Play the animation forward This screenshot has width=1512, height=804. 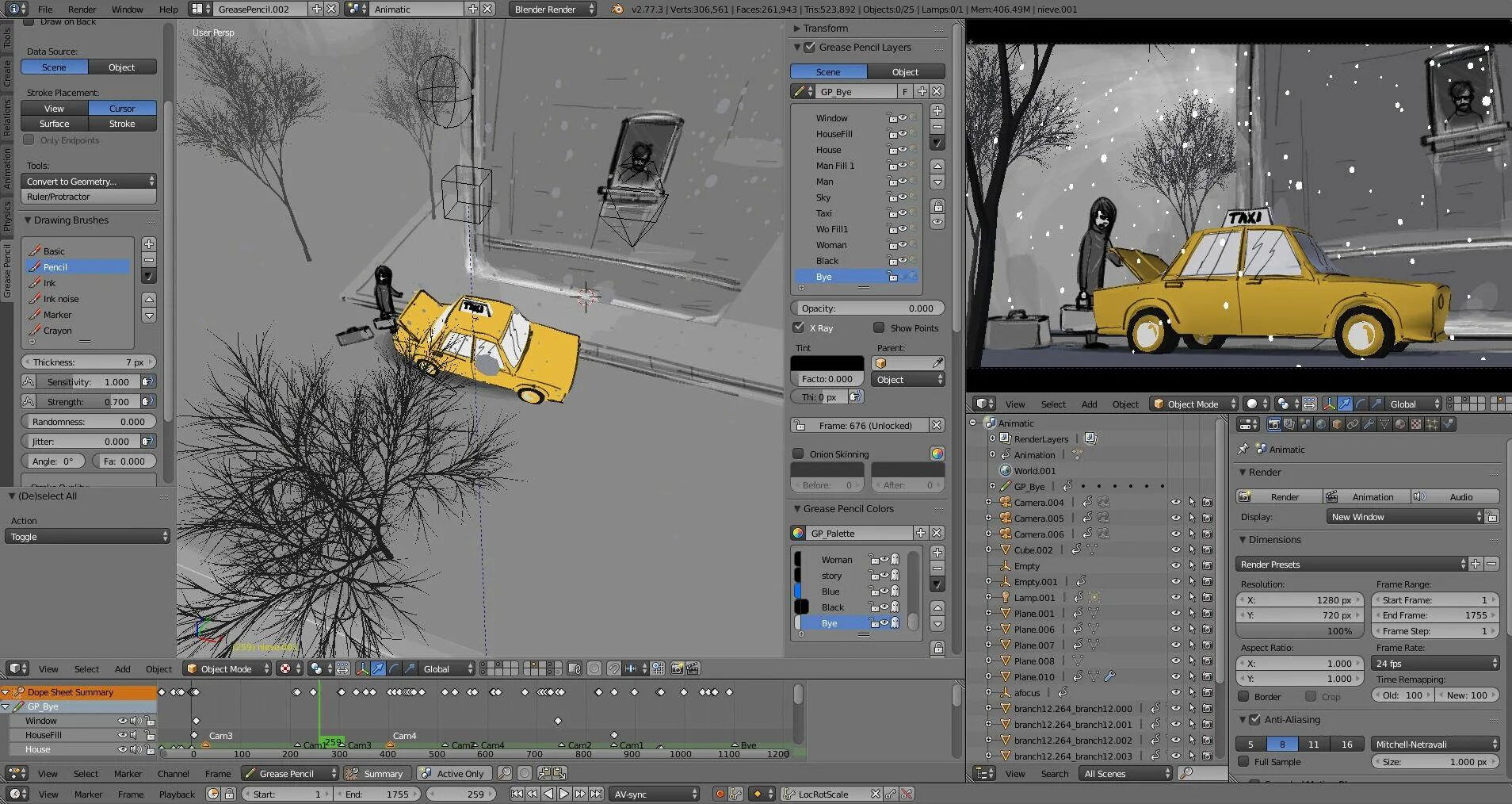(564, 794)
